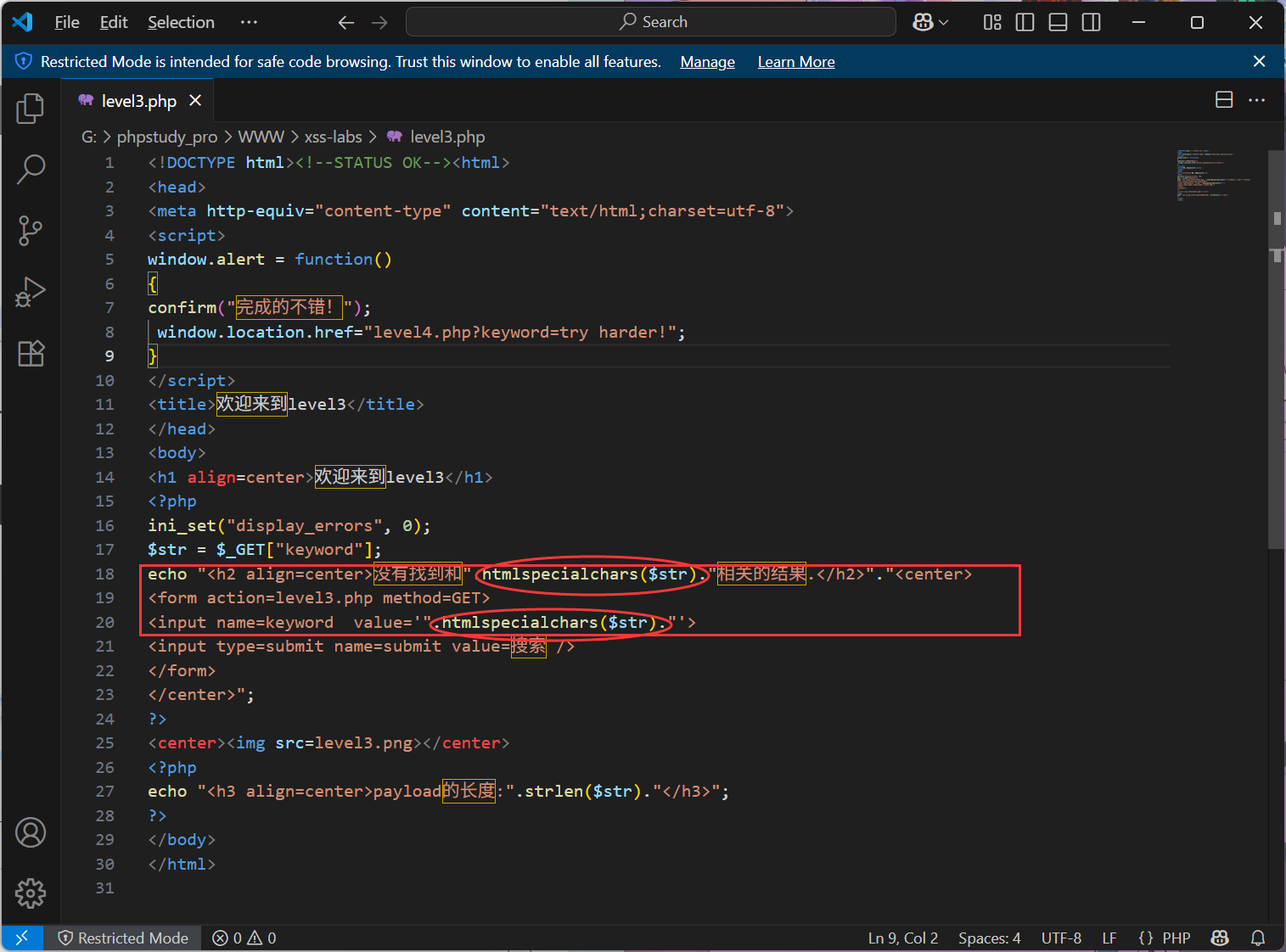Screen dimensions: 1286x952
Task: Click "<meta" tag on line 3
Action: pos(172,211)
